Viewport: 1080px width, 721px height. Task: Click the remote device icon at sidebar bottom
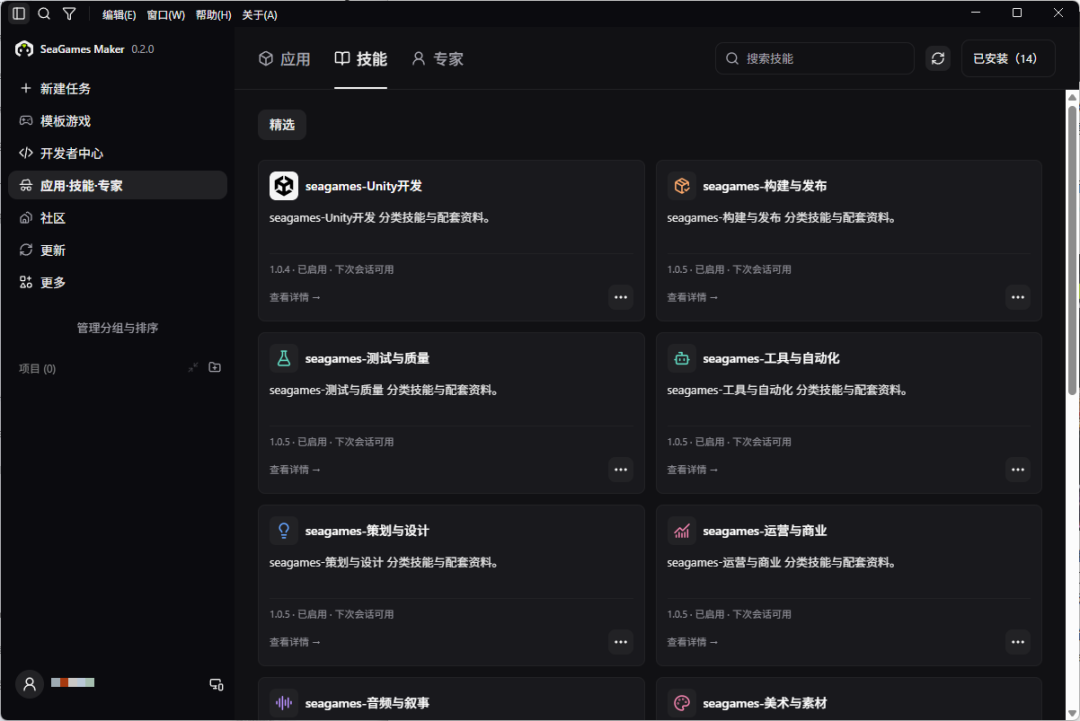click(x=216, y=685)
